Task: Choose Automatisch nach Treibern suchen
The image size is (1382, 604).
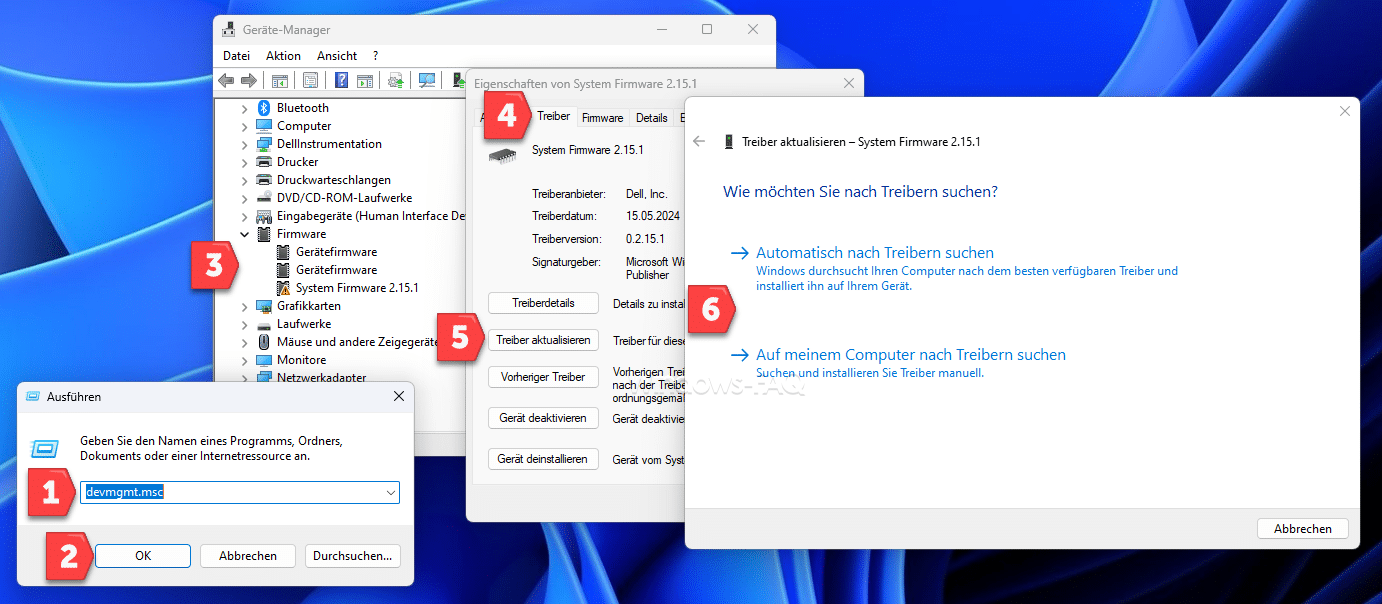Action: pos(874,253)
